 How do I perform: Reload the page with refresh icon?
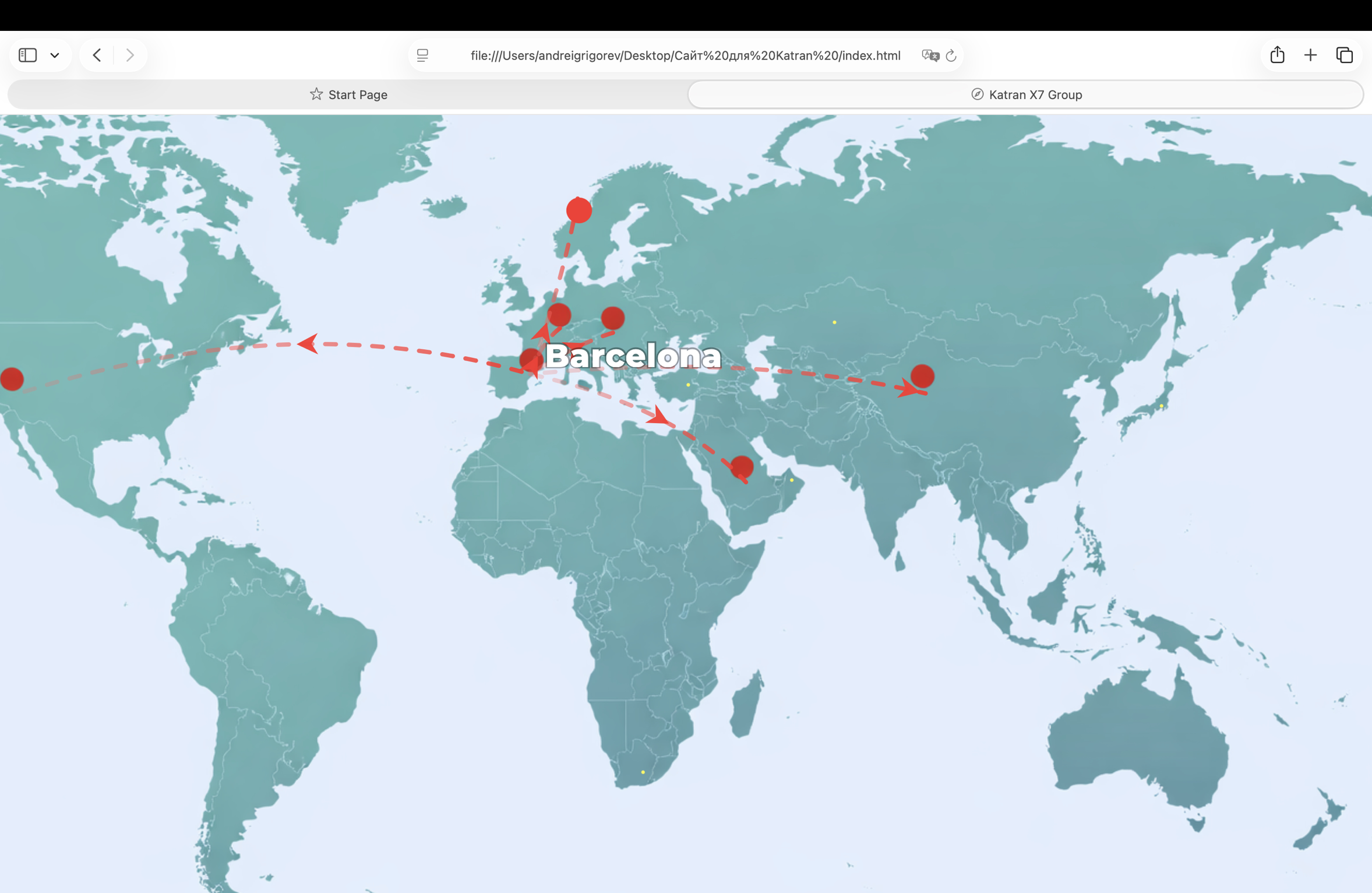click(951, 55)
